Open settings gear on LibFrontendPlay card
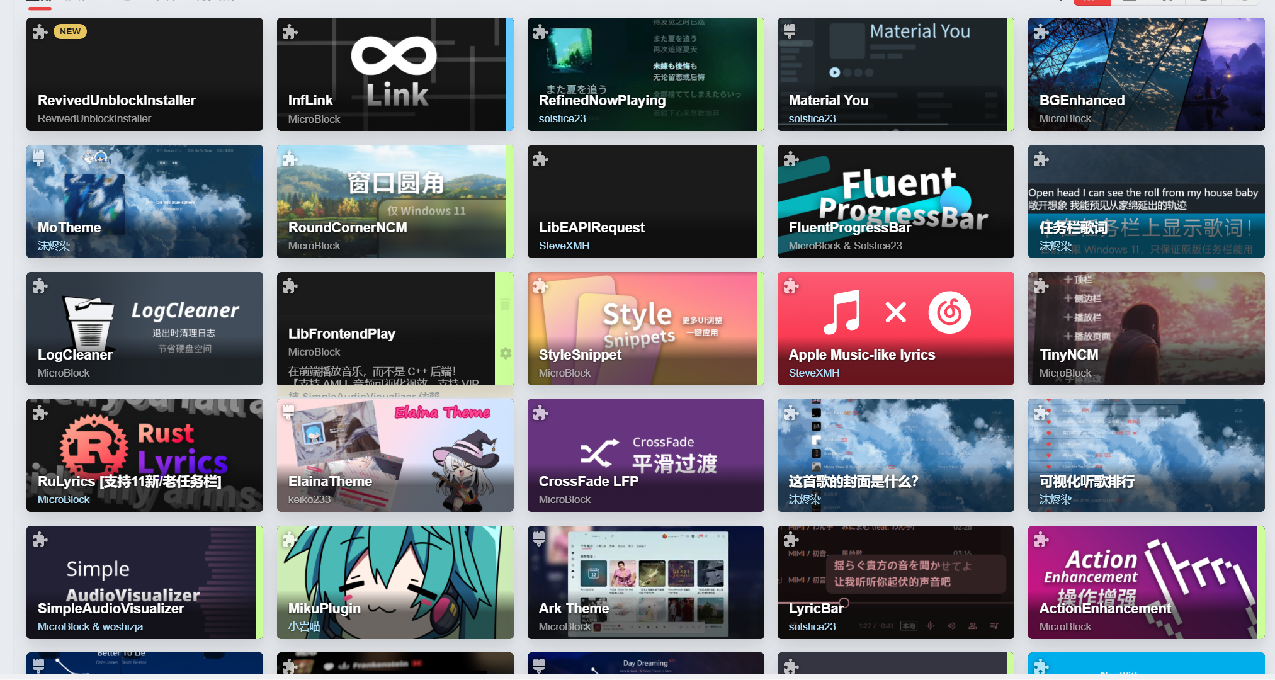The width and height of the screenshot is (1275, 680). (505, 353)
